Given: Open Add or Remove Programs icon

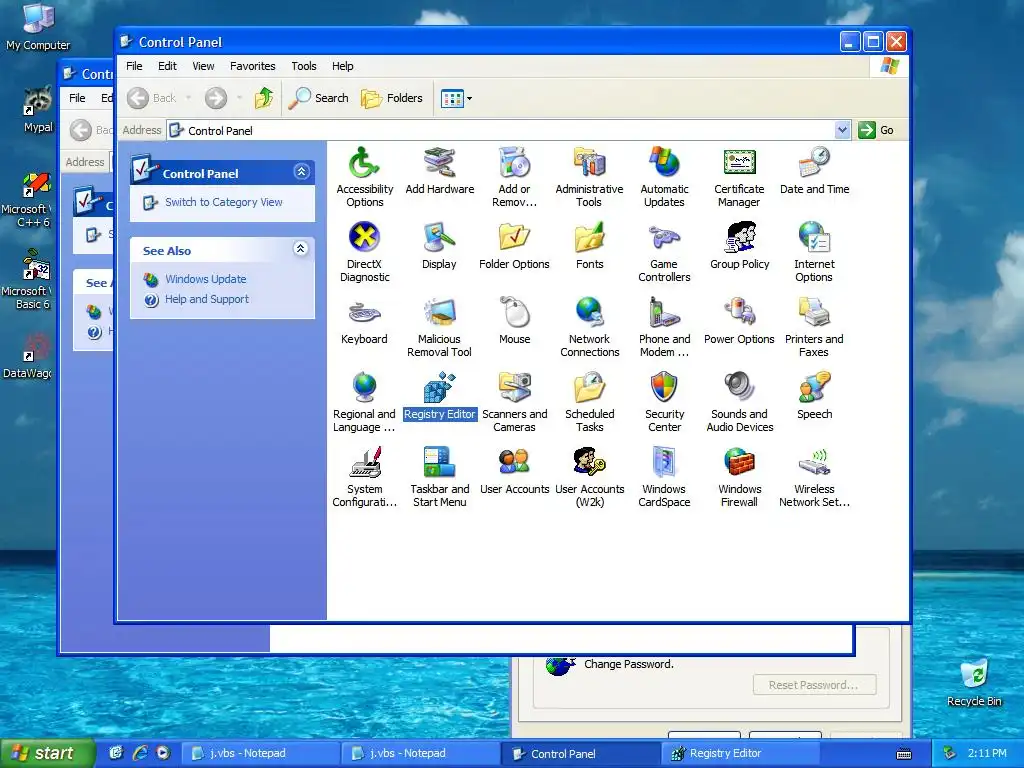Looking at the screenshot, I should coord(514,177).
